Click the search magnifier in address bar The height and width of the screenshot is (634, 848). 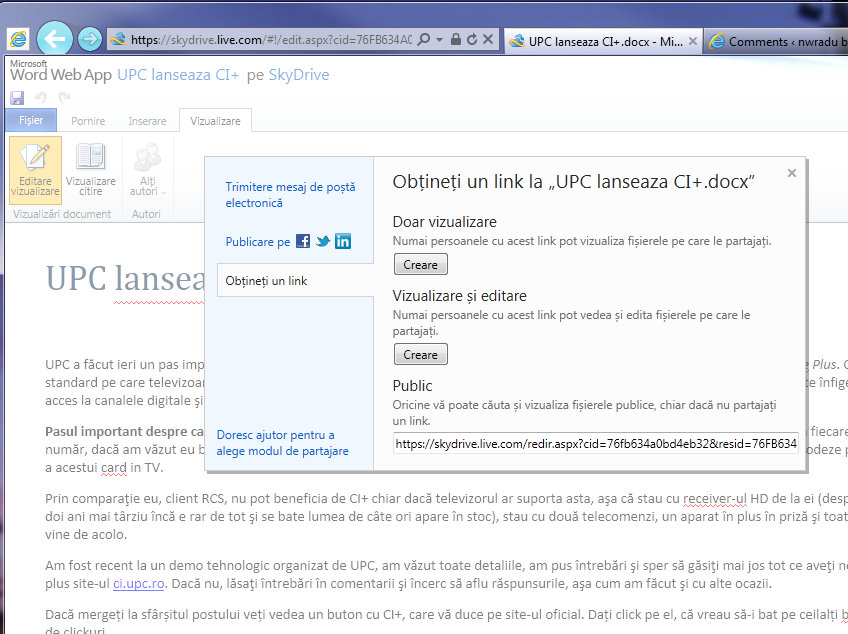[425, 39]
